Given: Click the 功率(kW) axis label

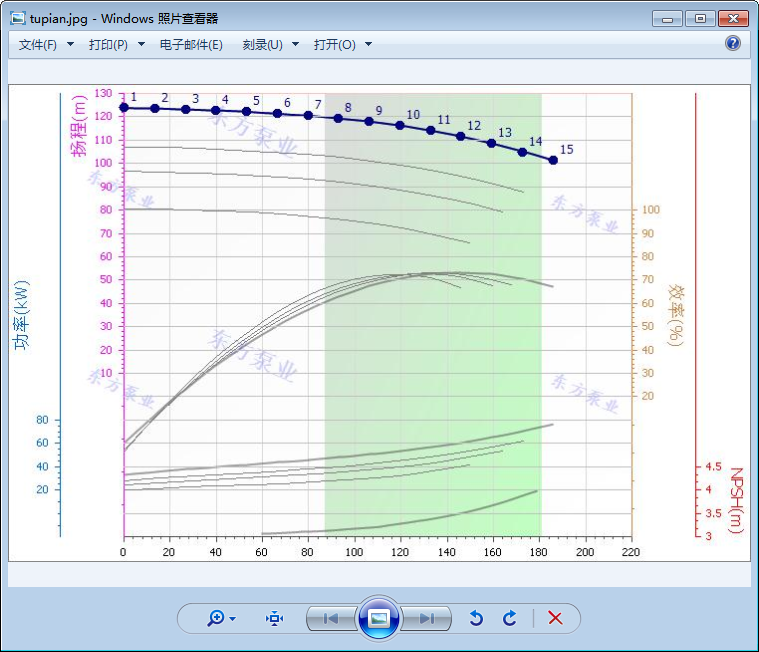Looking at the screenshot, I should pyautogui.click(x=21, y=315).
